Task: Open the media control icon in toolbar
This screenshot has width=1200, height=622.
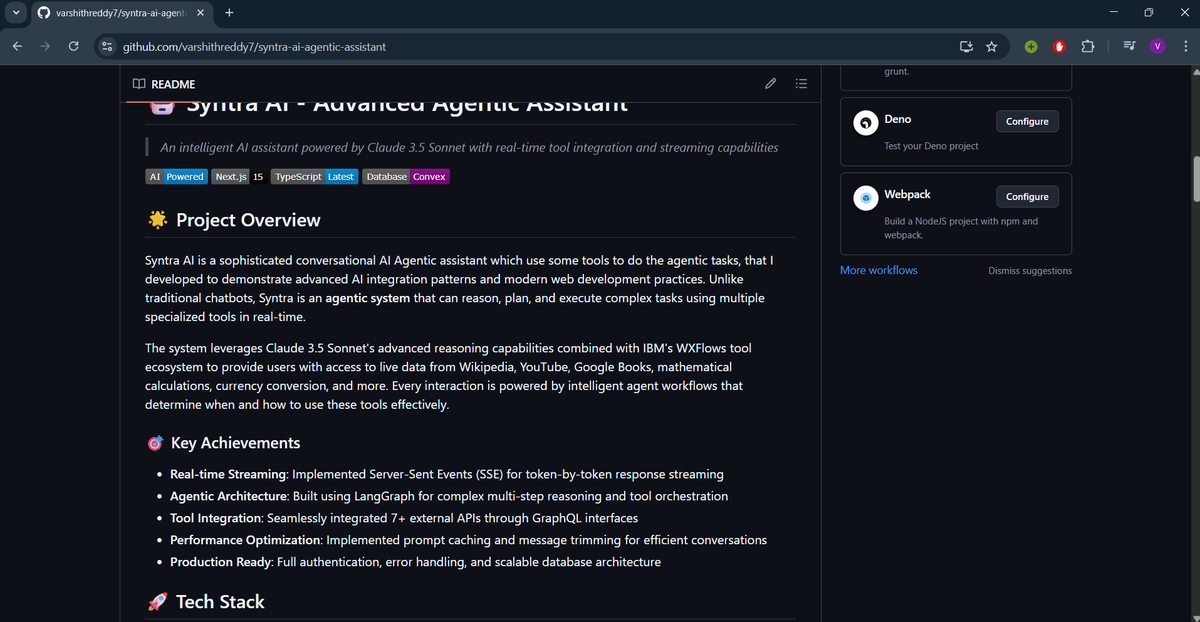Action: click(1129, 46)
